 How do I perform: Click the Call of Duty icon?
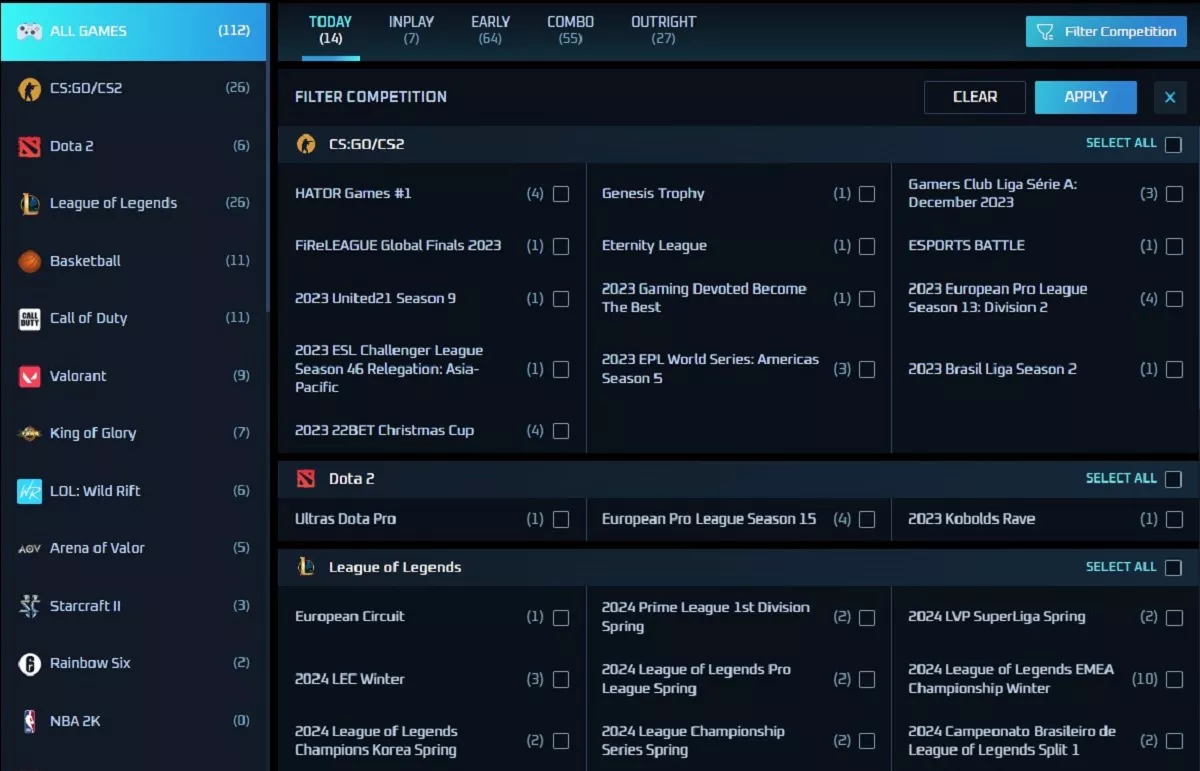pos(30,318)
